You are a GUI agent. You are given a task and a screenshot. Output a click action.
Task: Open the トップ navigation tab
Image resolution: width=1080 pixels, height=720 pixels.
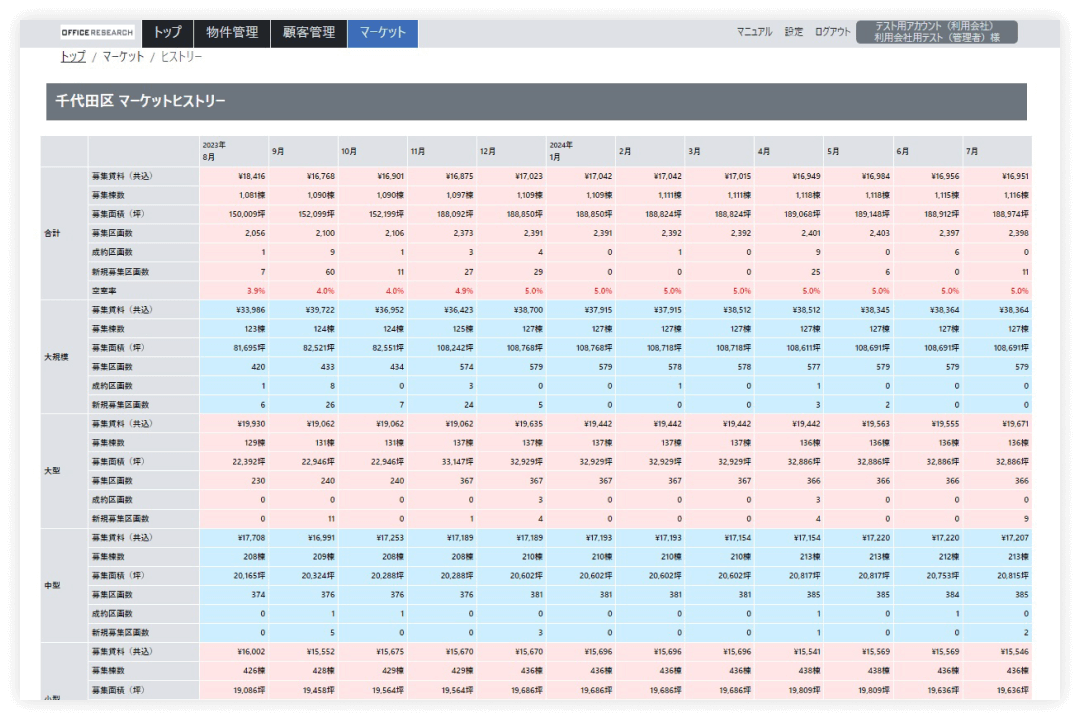tap(167, 33)
